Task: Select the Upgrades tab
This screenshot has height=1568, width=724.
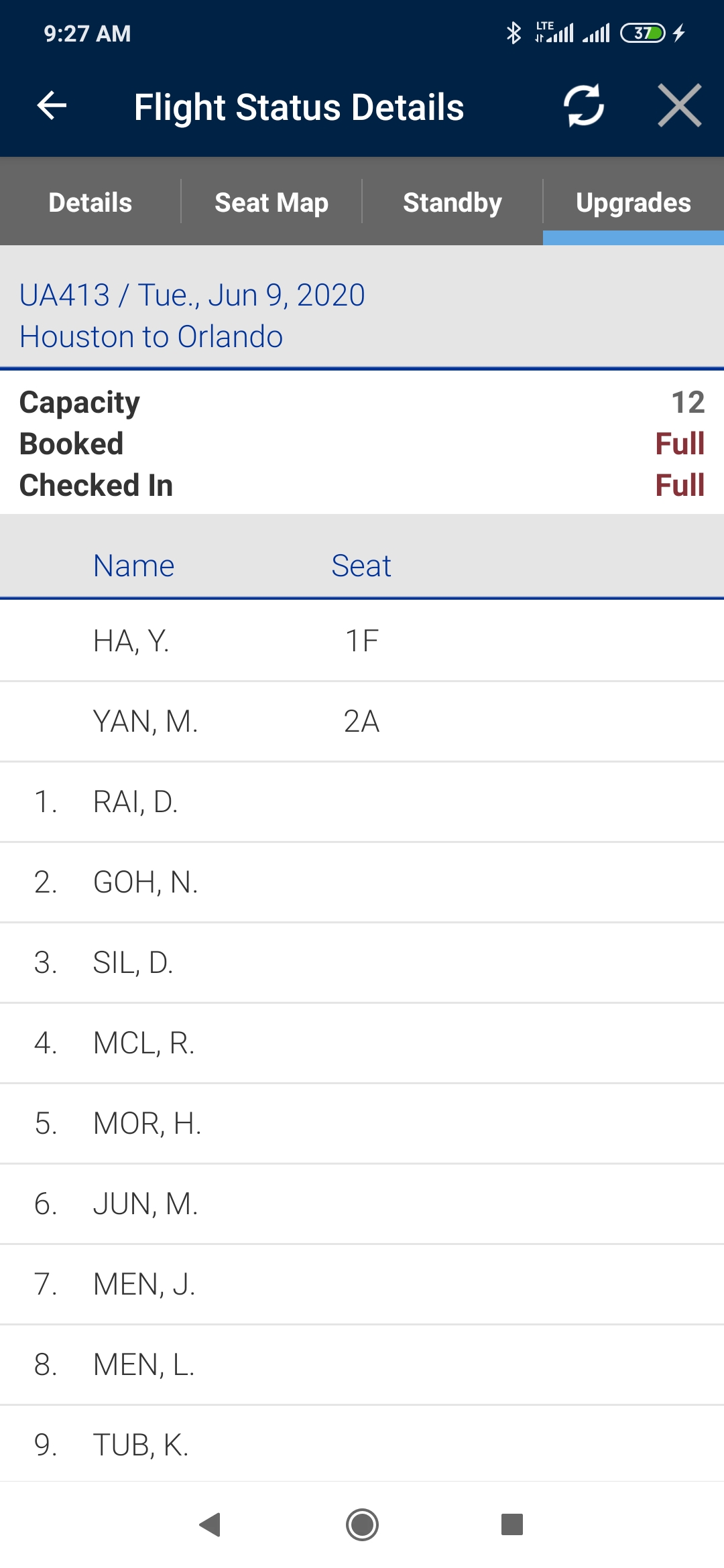Action: click(633, 202)
